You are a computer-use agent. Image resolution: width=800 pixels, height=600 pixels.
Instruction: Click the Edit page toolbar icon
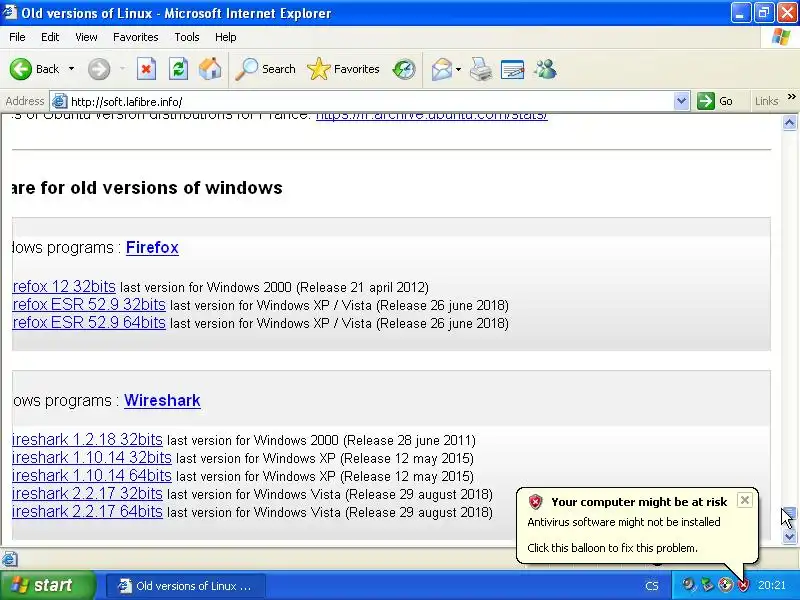(x=513, y=69)
